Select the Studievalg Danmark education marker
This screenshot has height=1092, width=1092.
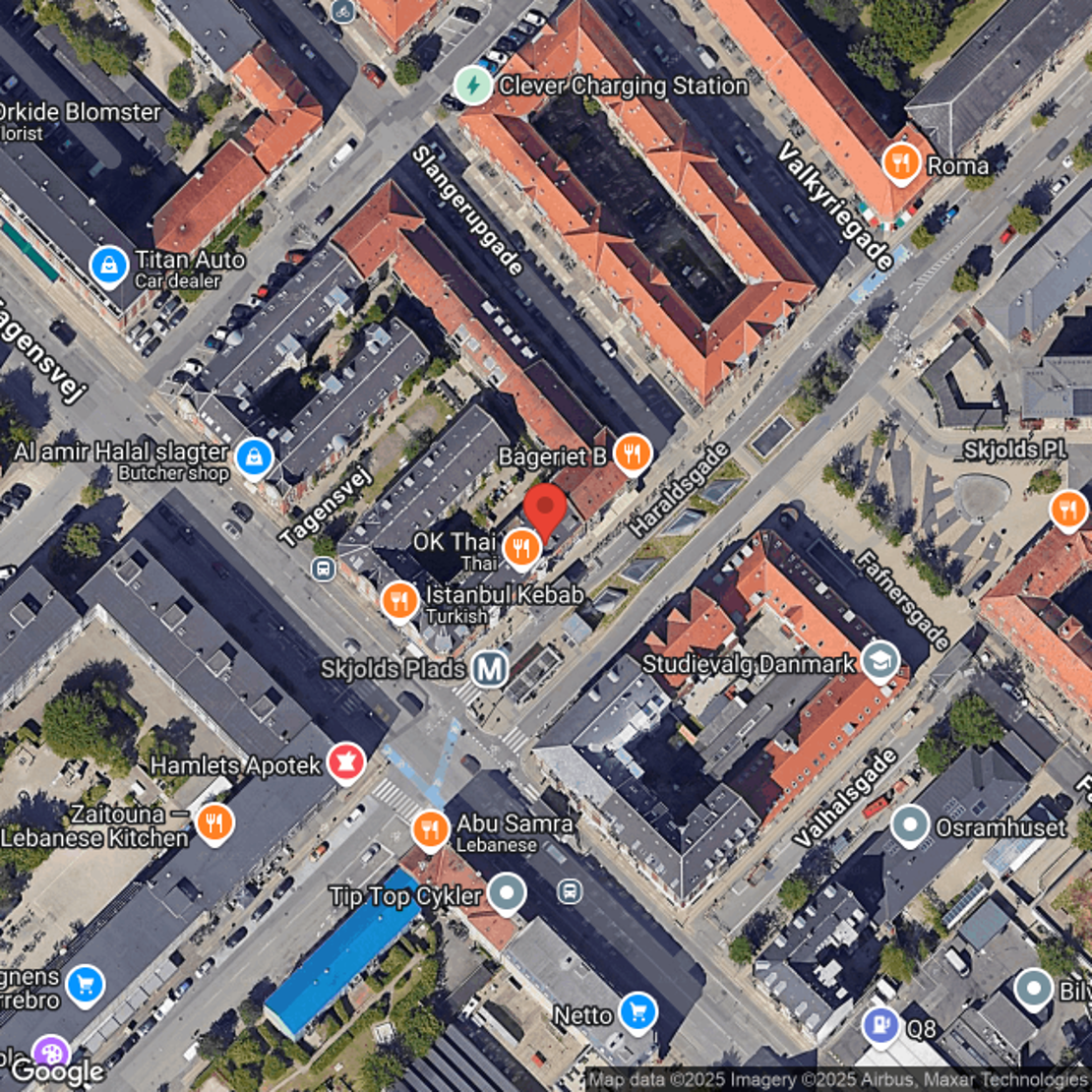pyautogui.click(x=880, y=662)
